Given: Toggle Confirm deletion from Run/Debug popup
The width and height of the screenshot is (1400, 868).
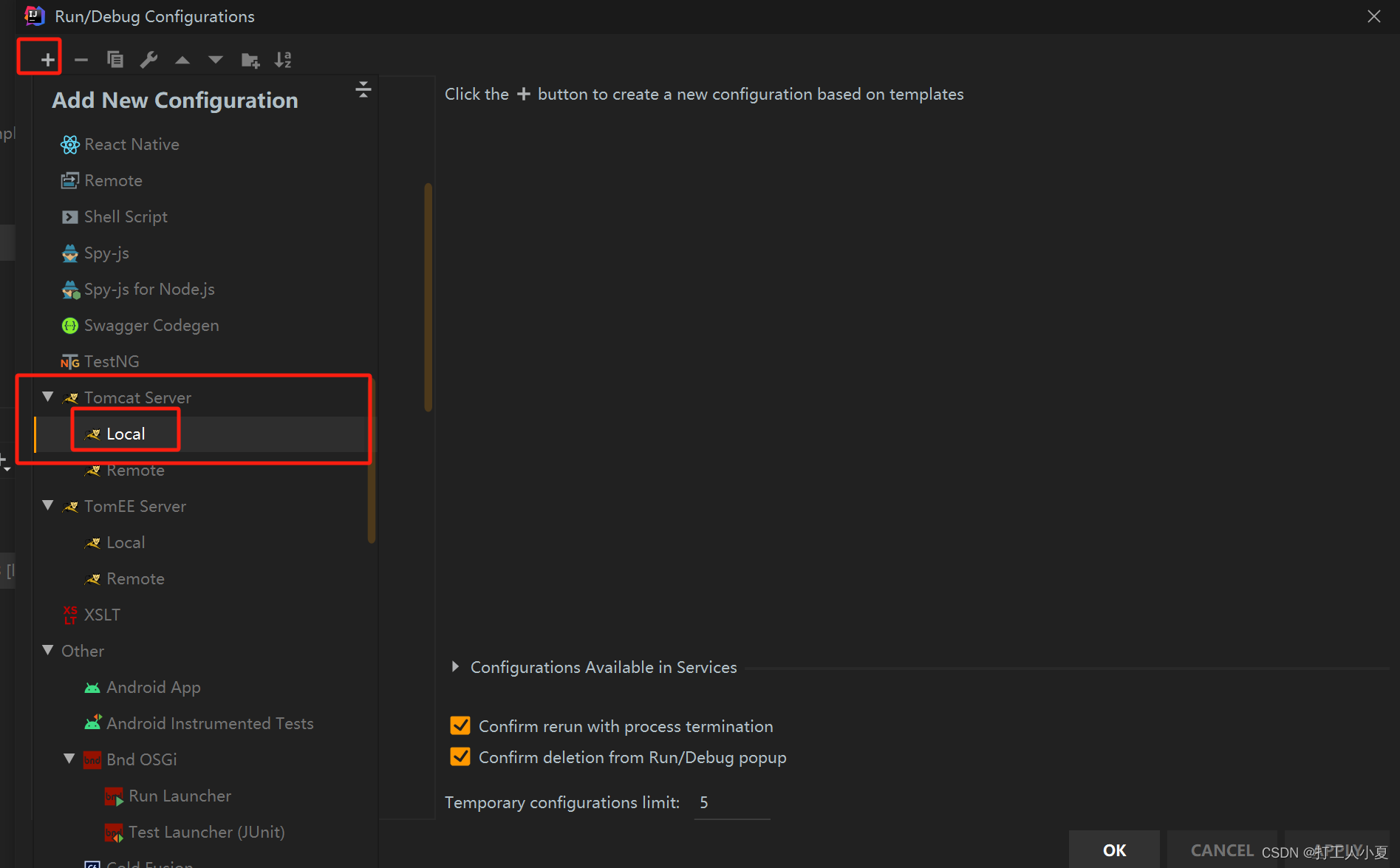Looking at the screenshot, I should coord(460,757).
